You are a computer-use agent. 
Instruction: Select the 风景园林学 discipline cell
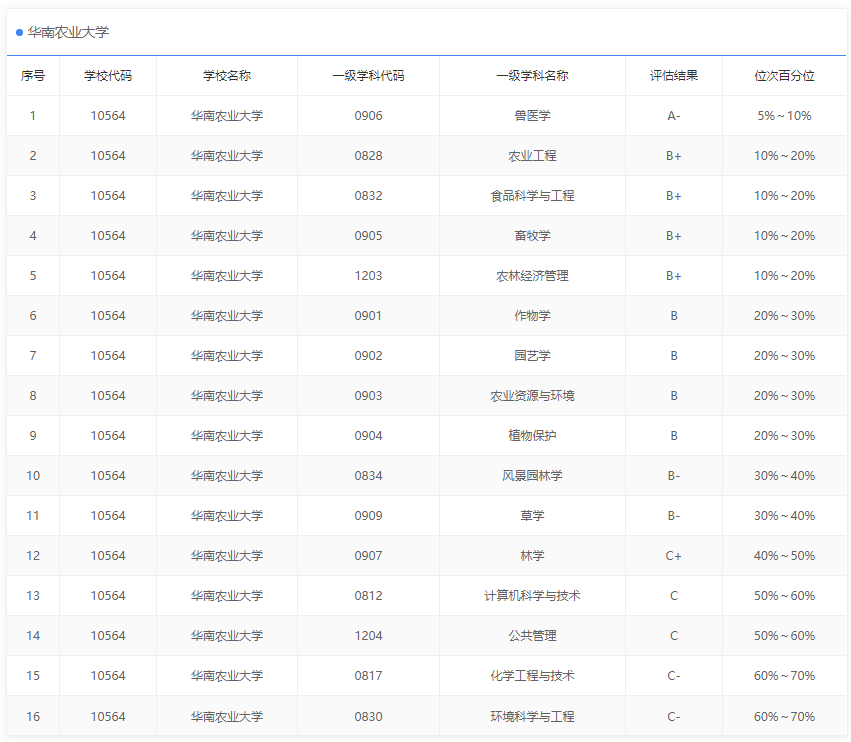(x=532, y=475)
